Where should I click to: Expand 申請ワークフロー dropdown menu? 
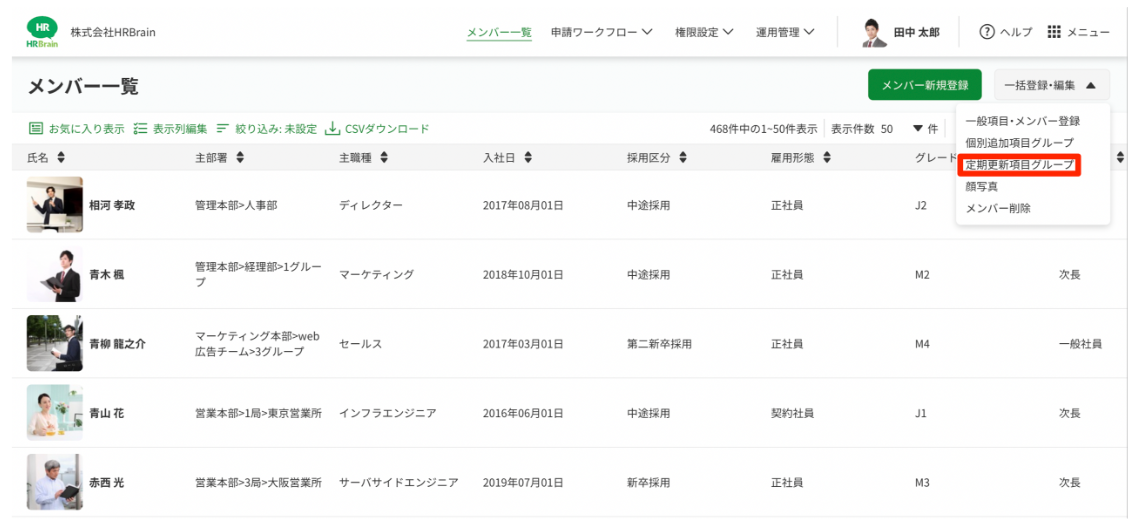pos(602,32)
